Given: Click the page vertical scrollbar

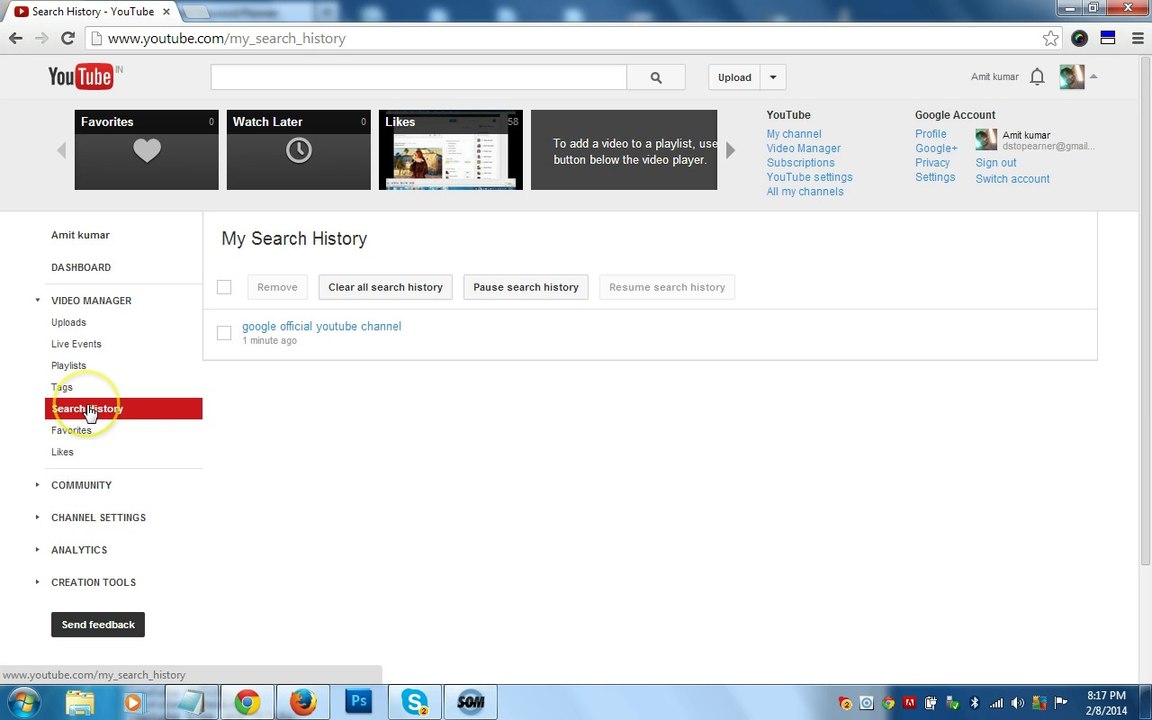Looking at the screenshot, I should coord(1145,309).
